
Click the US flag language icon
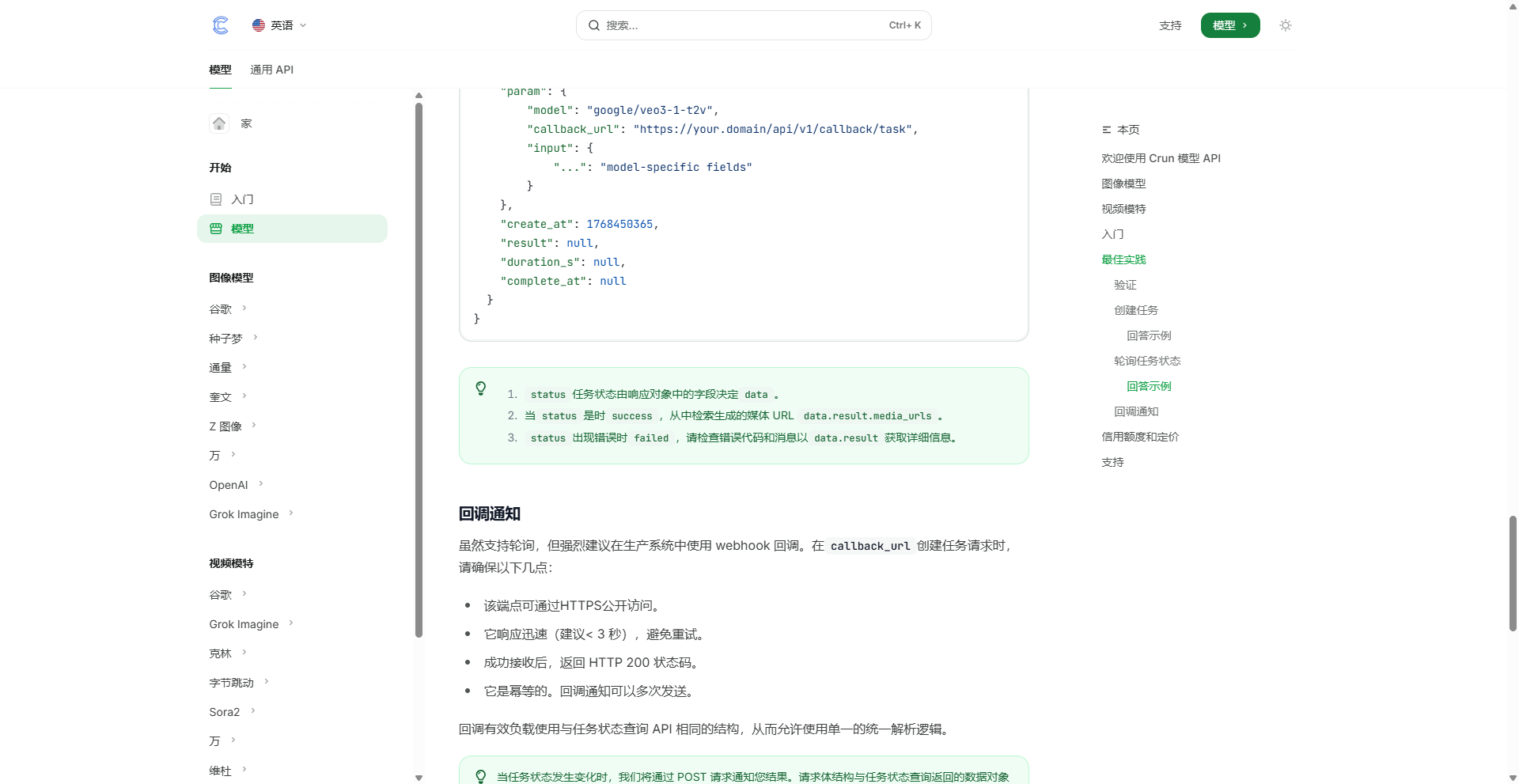[x=259, y=25]
